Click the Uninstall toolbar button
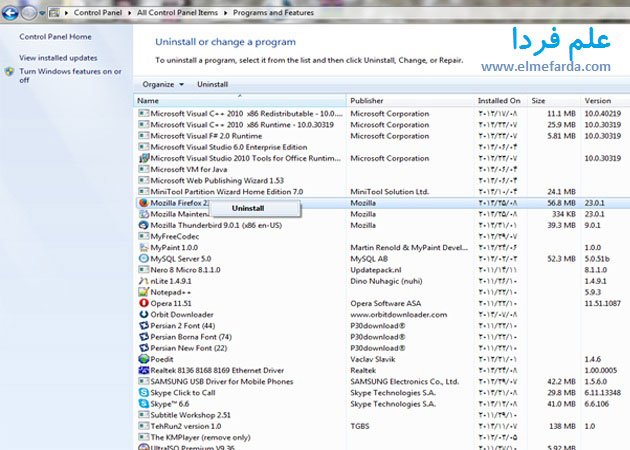 [x=213, y=84]
